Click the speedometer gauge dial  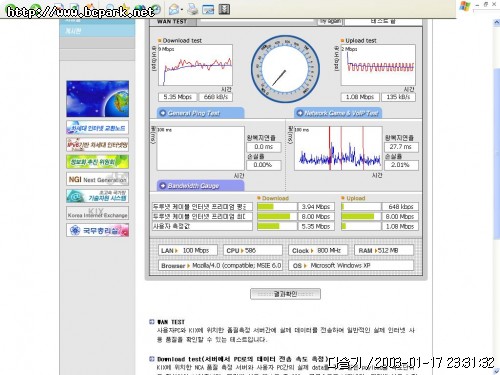click(x=285, y=69)
